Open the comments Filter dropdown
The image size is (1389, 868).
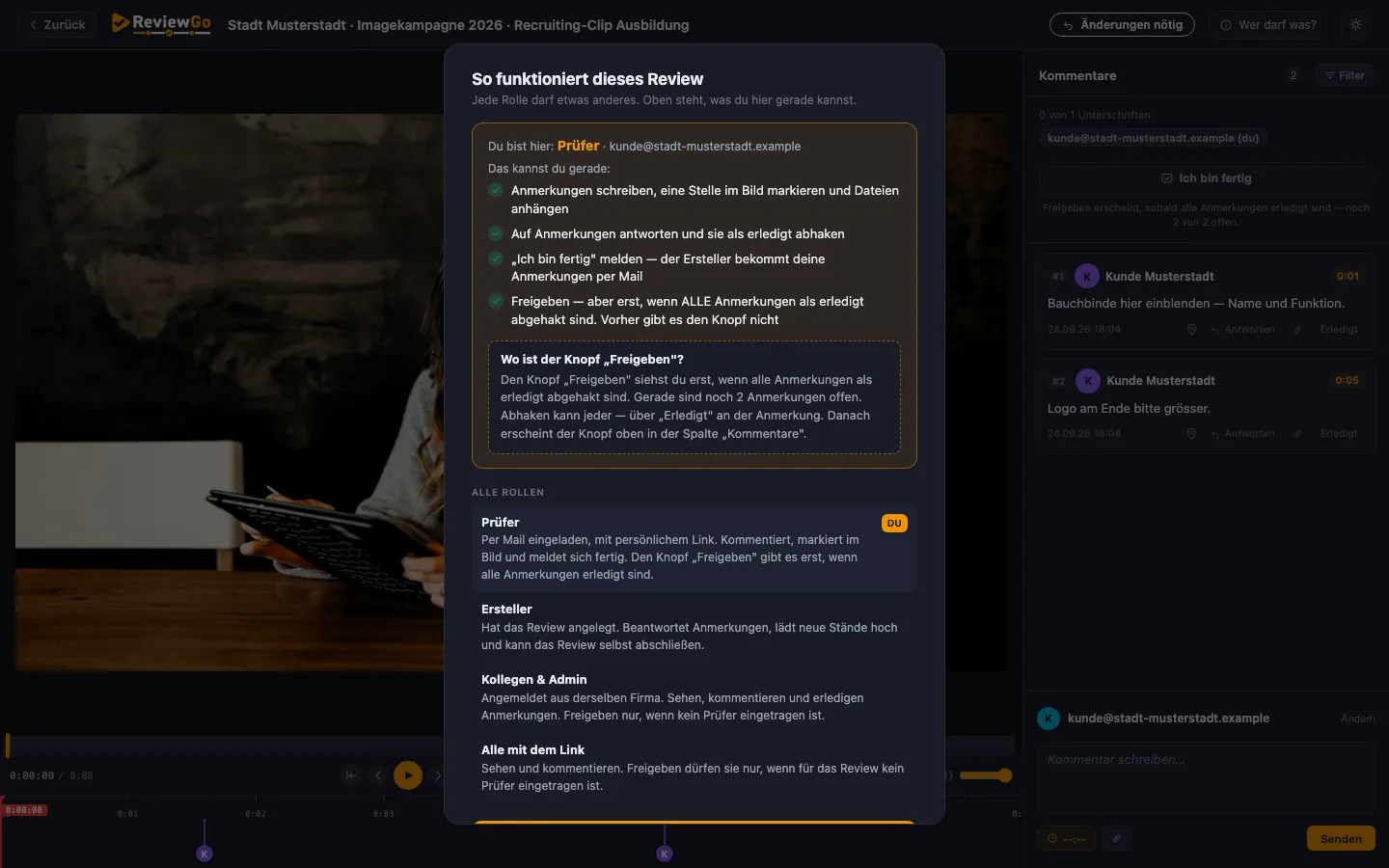tap(1345, 75)
